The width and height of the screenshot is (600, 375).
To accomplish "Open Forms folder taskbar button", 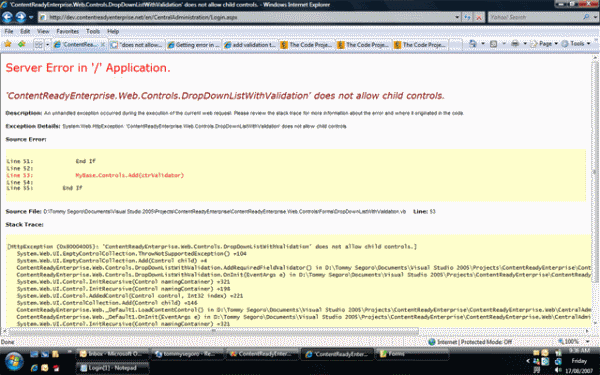I will (412, 354).
